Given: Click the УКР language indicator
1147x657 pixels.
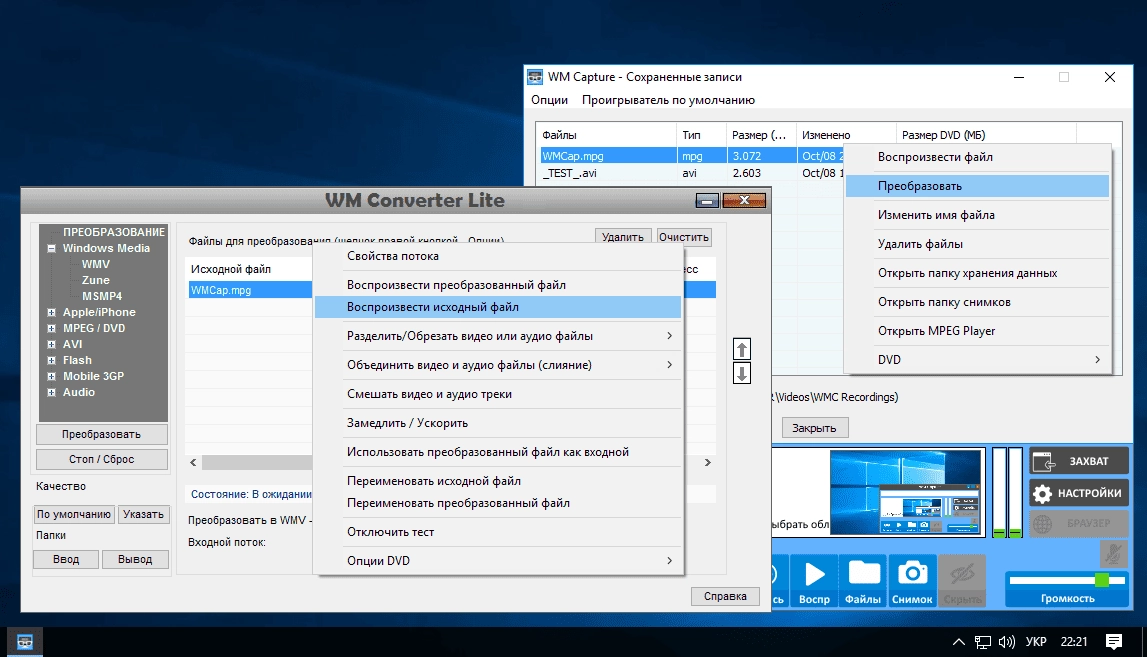Looking at the screenshot, I should [1035, 642].
